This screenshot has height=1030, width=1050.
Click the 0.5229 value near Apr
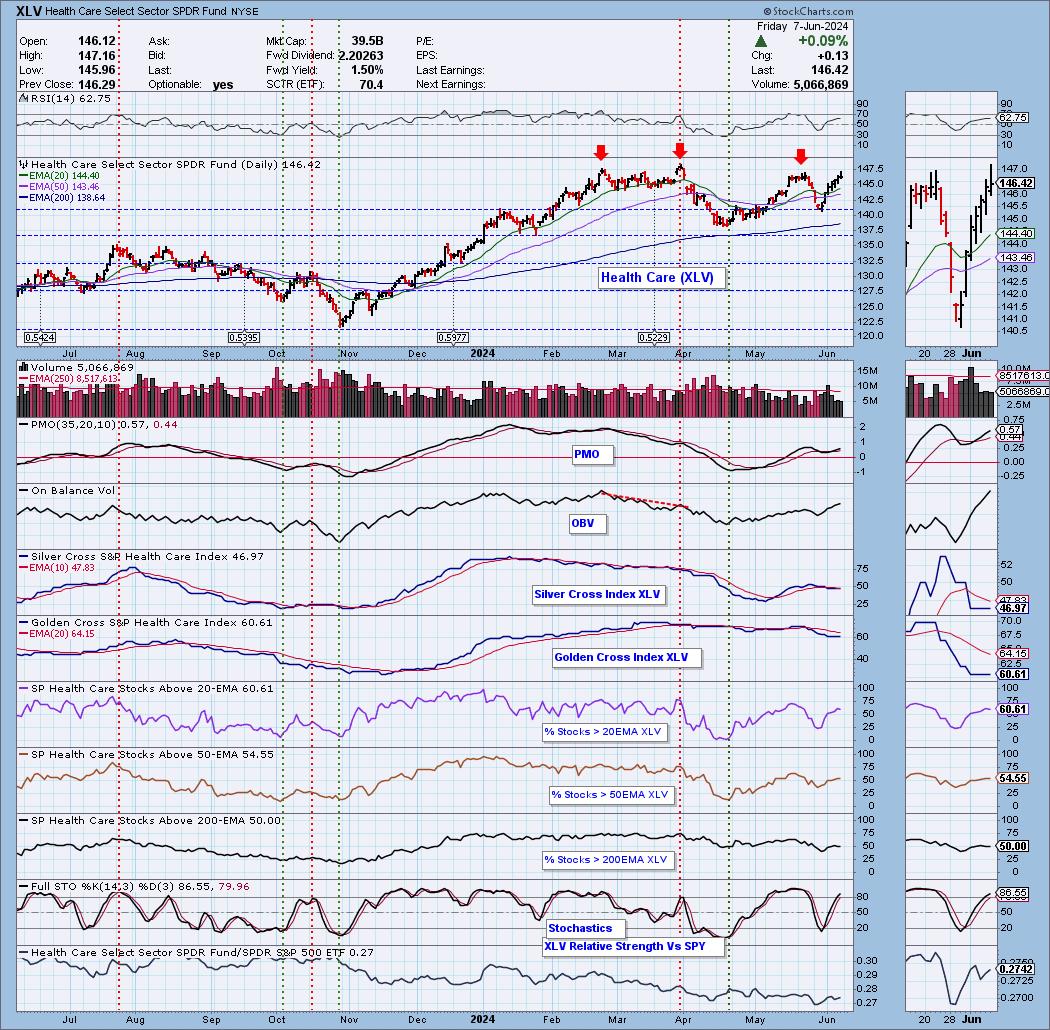click(x=654, y=338)
